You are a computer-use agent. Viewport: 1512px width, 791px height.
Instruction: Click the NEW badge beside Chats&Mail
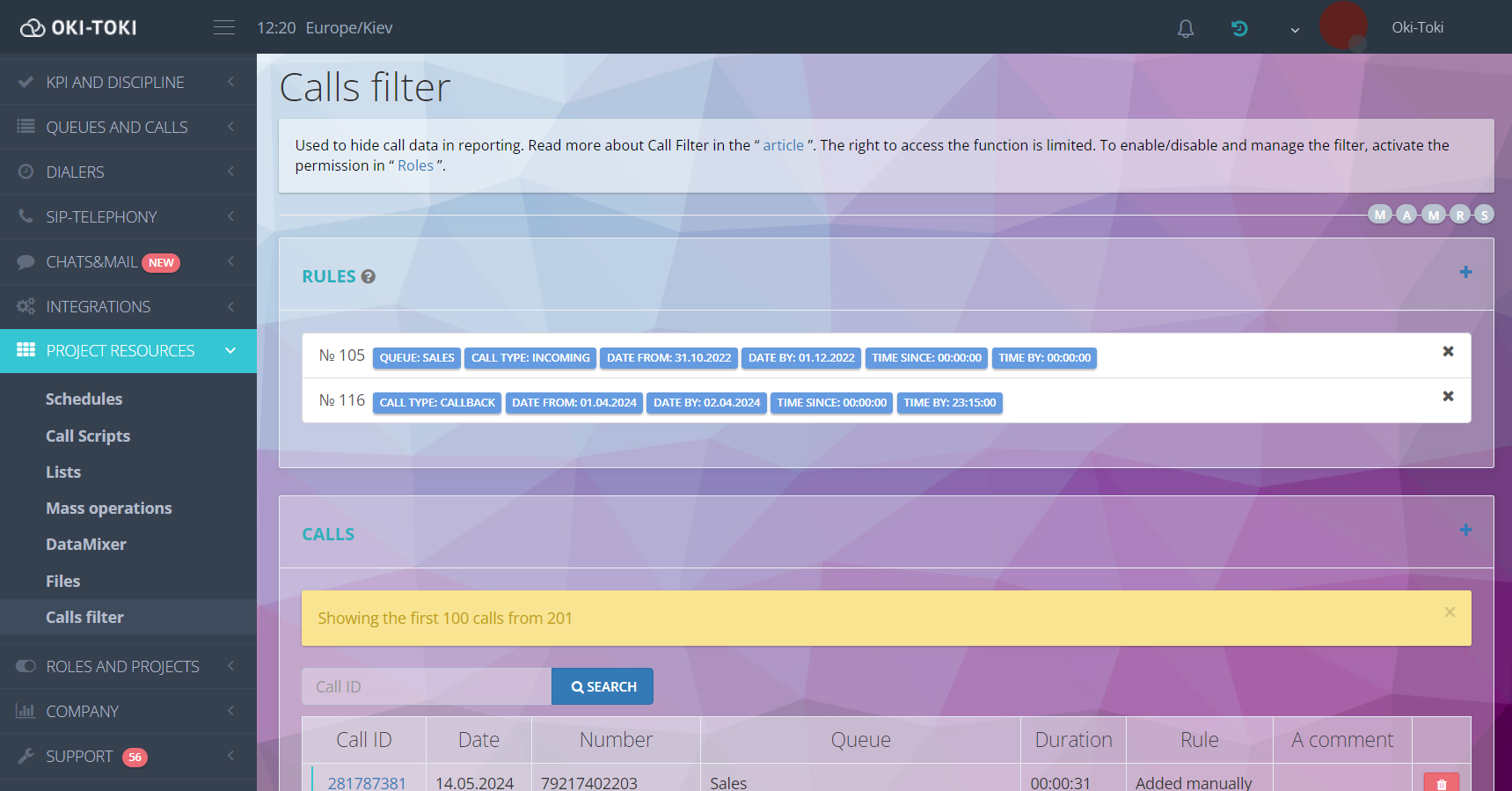pyautogui.click(x=161, y=262)
